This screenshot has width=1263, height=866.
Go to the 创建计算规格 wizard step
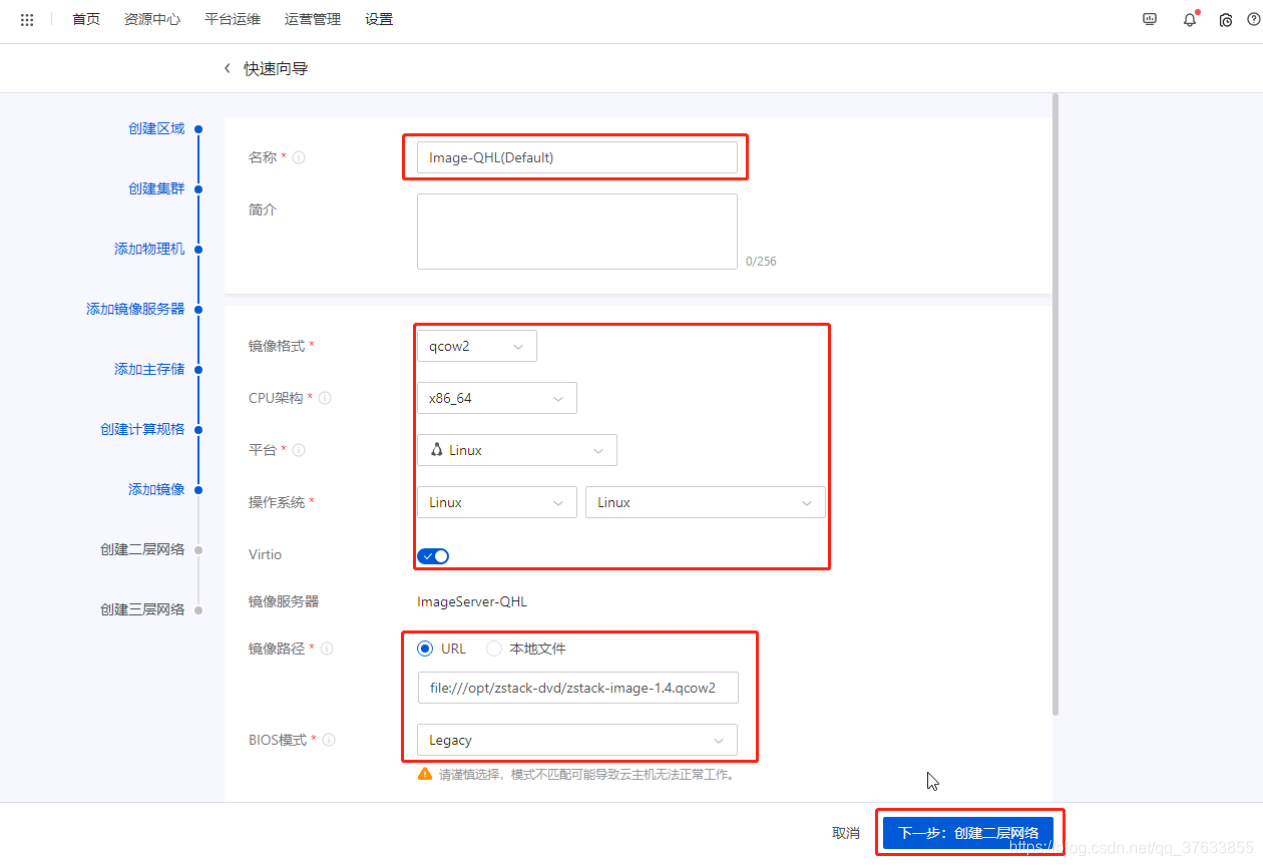pos(142,429)
